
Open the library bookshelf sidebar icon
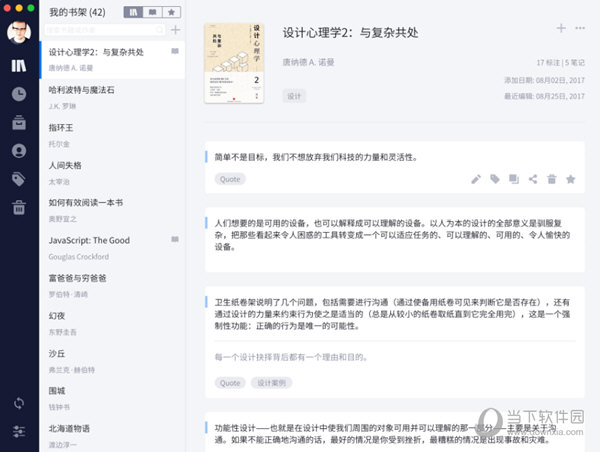[x=19, y=67]
